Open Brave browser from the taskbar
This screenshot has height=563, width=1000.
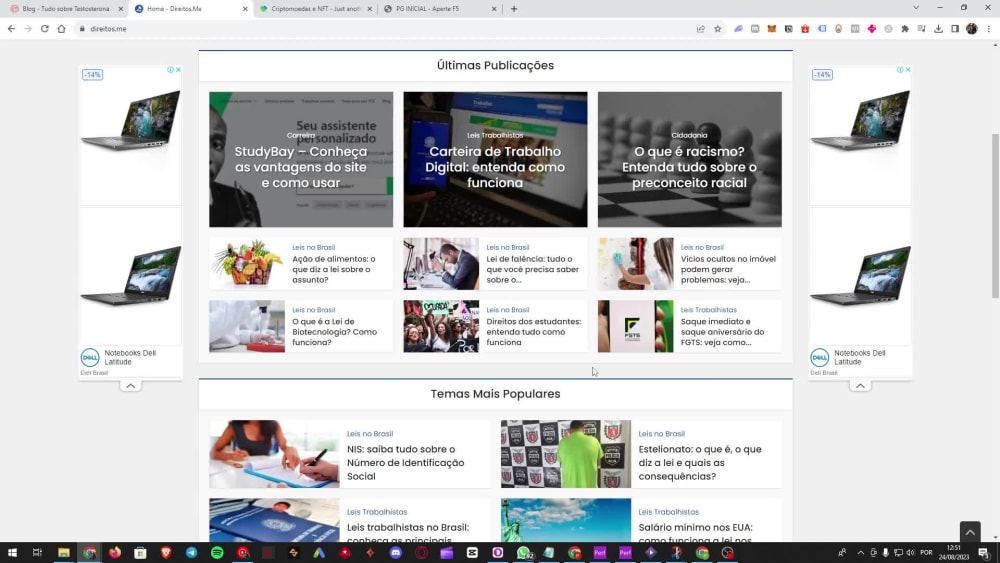166,553
